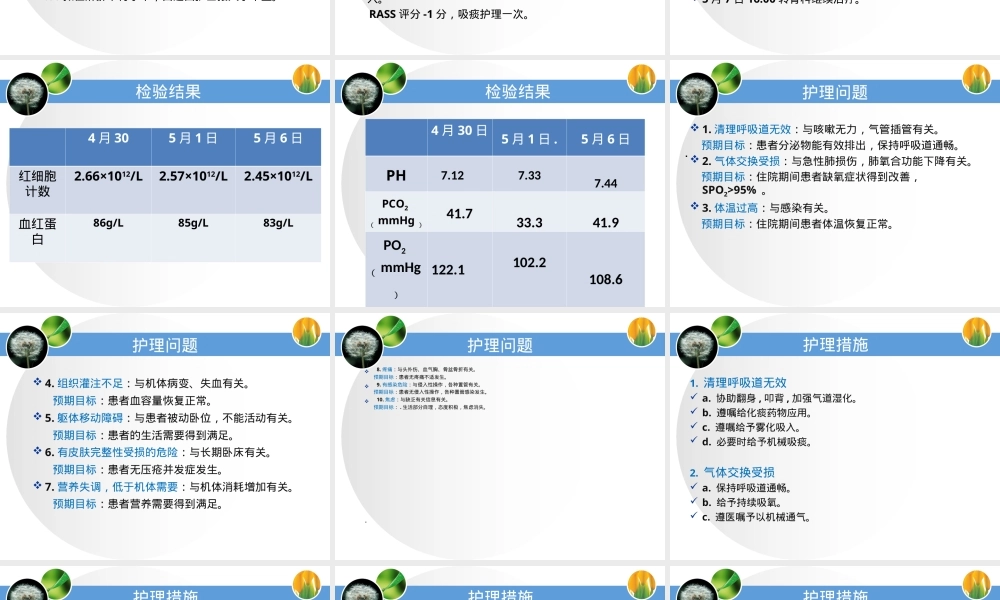
Task: Click the PH row label
Action: 396,175
